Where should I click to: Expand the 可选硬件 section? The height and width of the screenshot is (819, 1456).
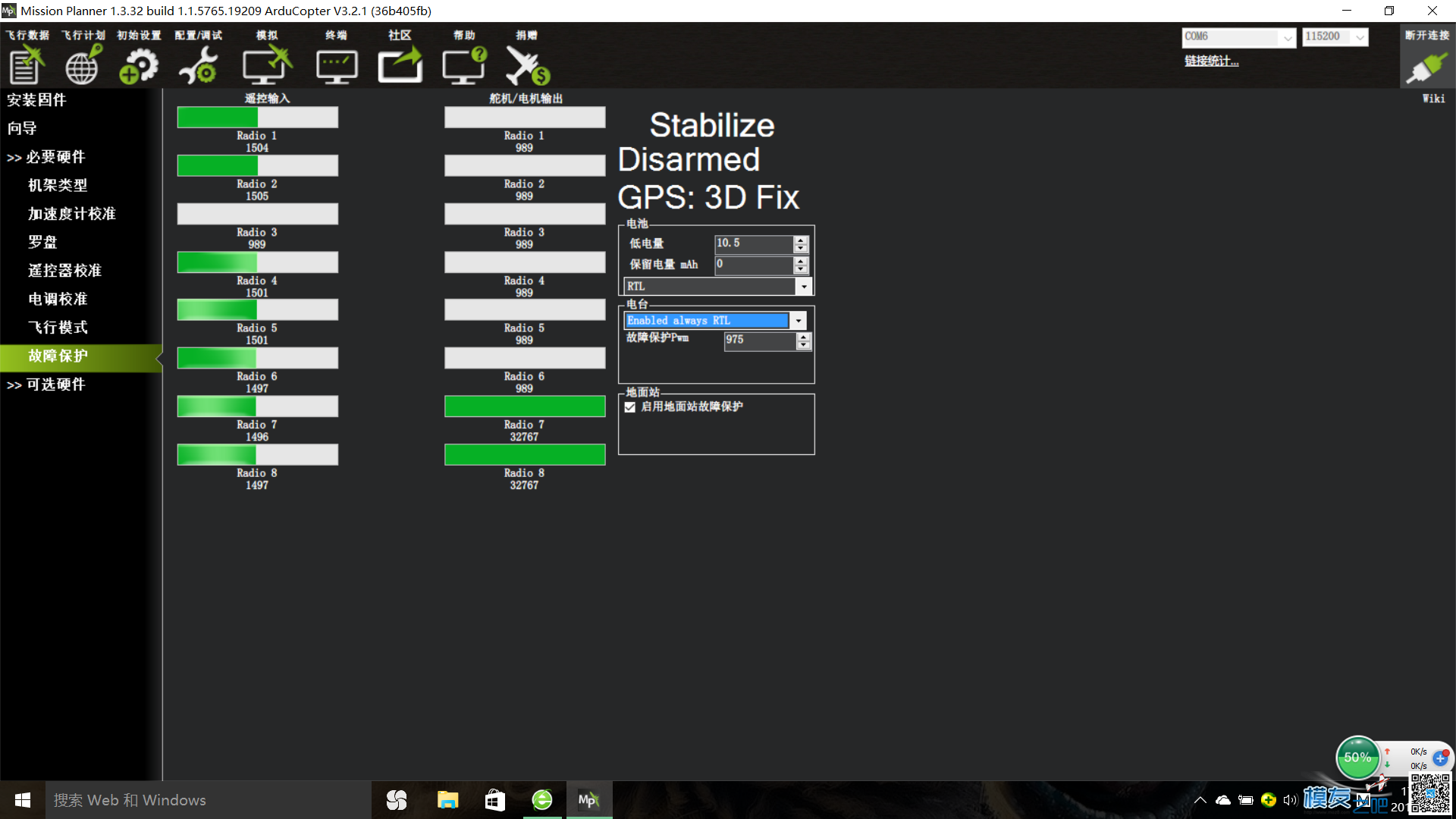point(45,384)
